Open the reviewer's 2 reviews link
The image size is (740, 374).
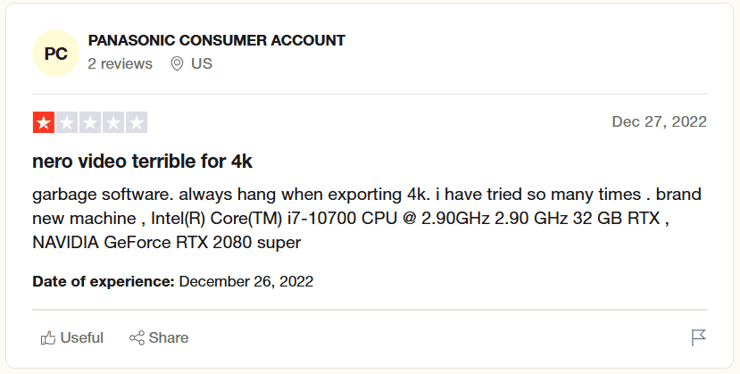tap(120, 64)
